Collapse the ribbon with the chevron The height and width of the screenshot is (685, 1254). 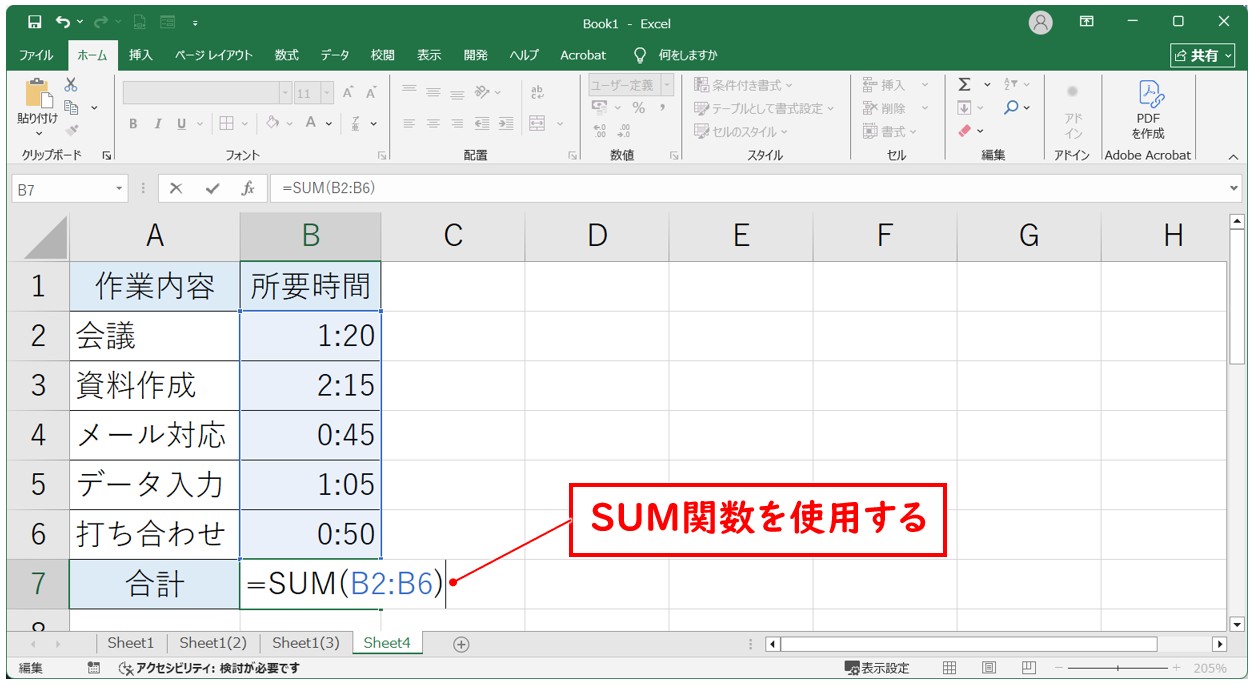(1233, 156)
